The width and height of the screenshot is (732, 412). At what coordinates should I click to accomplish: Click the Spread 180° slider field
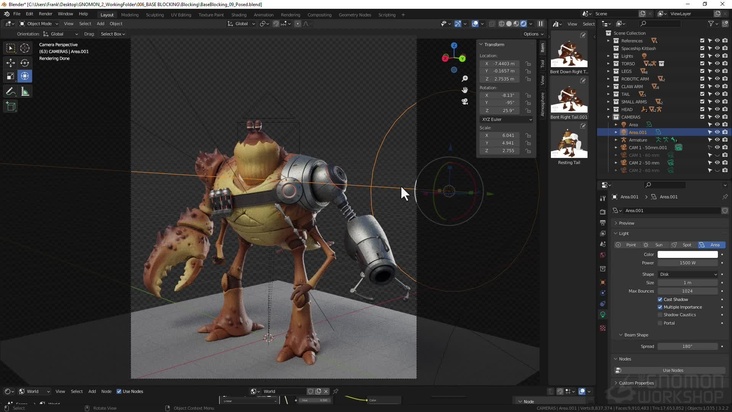(x=688, y=347)
